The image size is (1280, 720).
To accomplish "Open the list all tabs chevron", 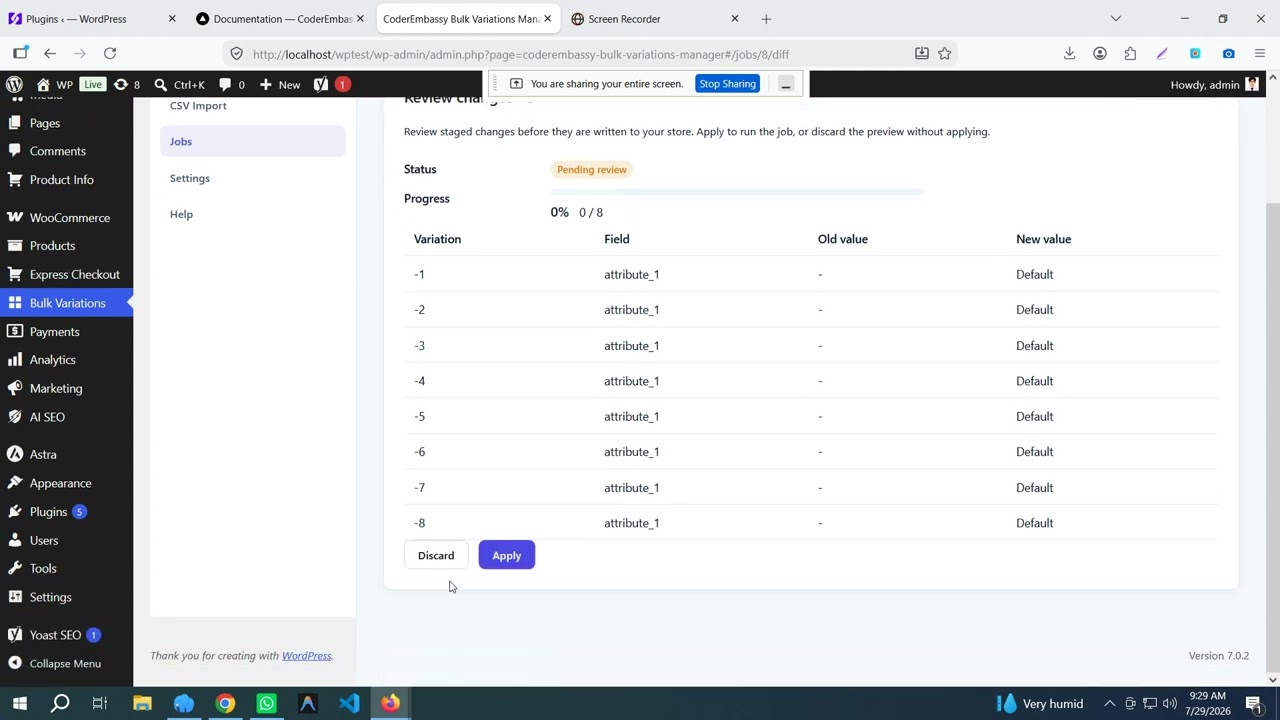I will [x=1116, y=19].
